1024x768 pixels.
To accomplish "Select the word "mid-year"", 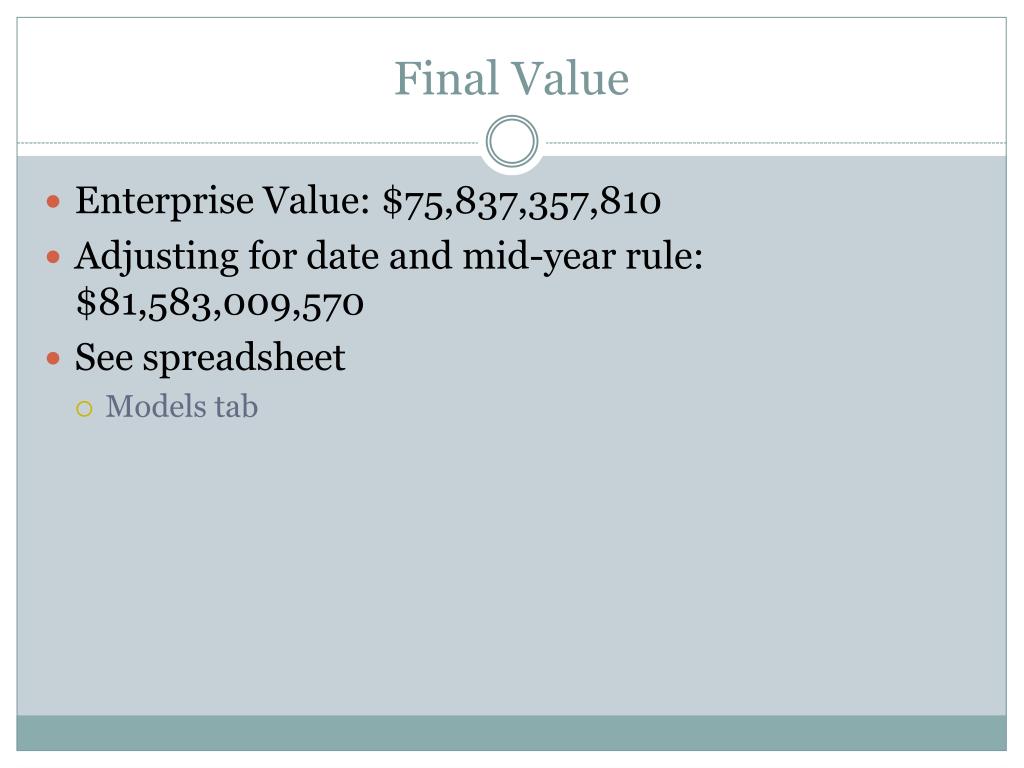I will click(539, 257).
